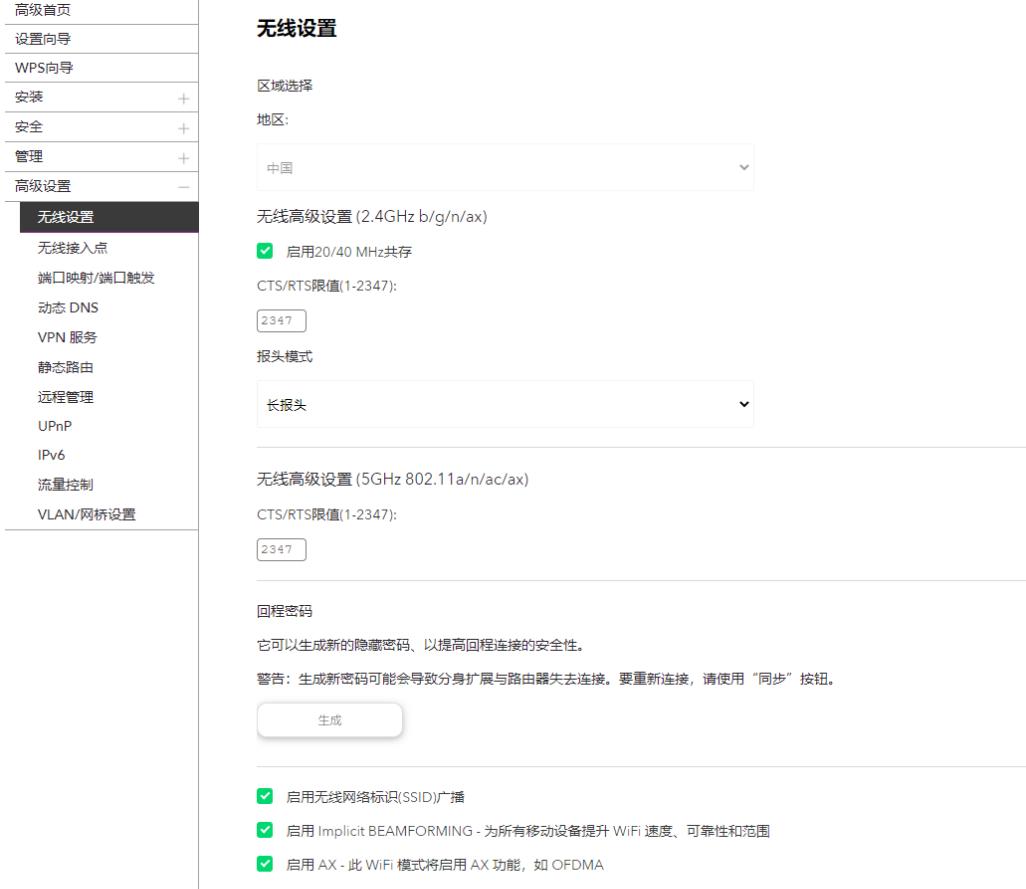Disable 启用20/40 MHz共存
The width and height of the screenshot is (1026, 889).
pyautogui.click(x=264, y=251)
